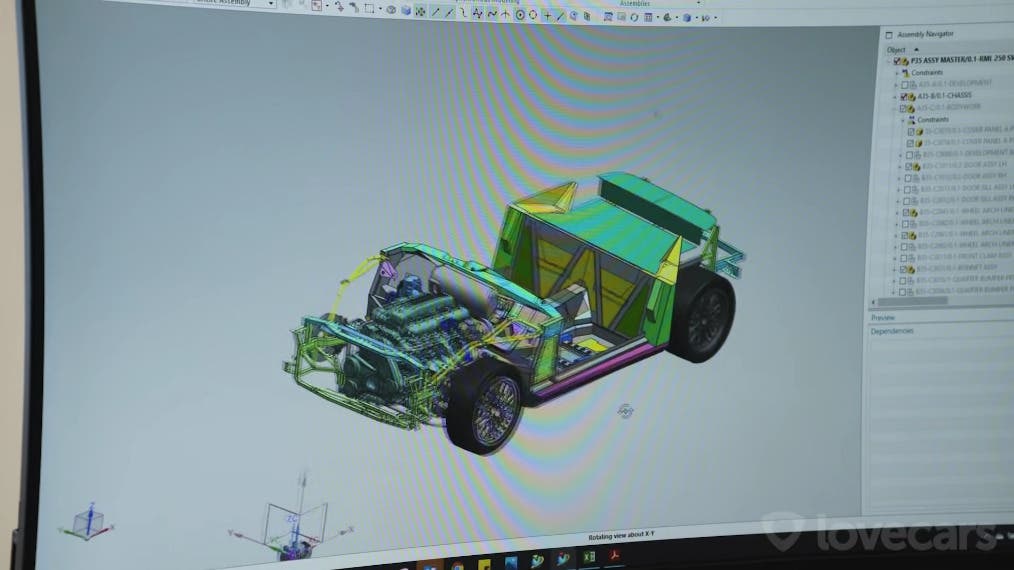The width and height of the screenshot is (1014, 570).
Task: Click the plus-shaped point snap icon
Action: (x=547, y=16)
